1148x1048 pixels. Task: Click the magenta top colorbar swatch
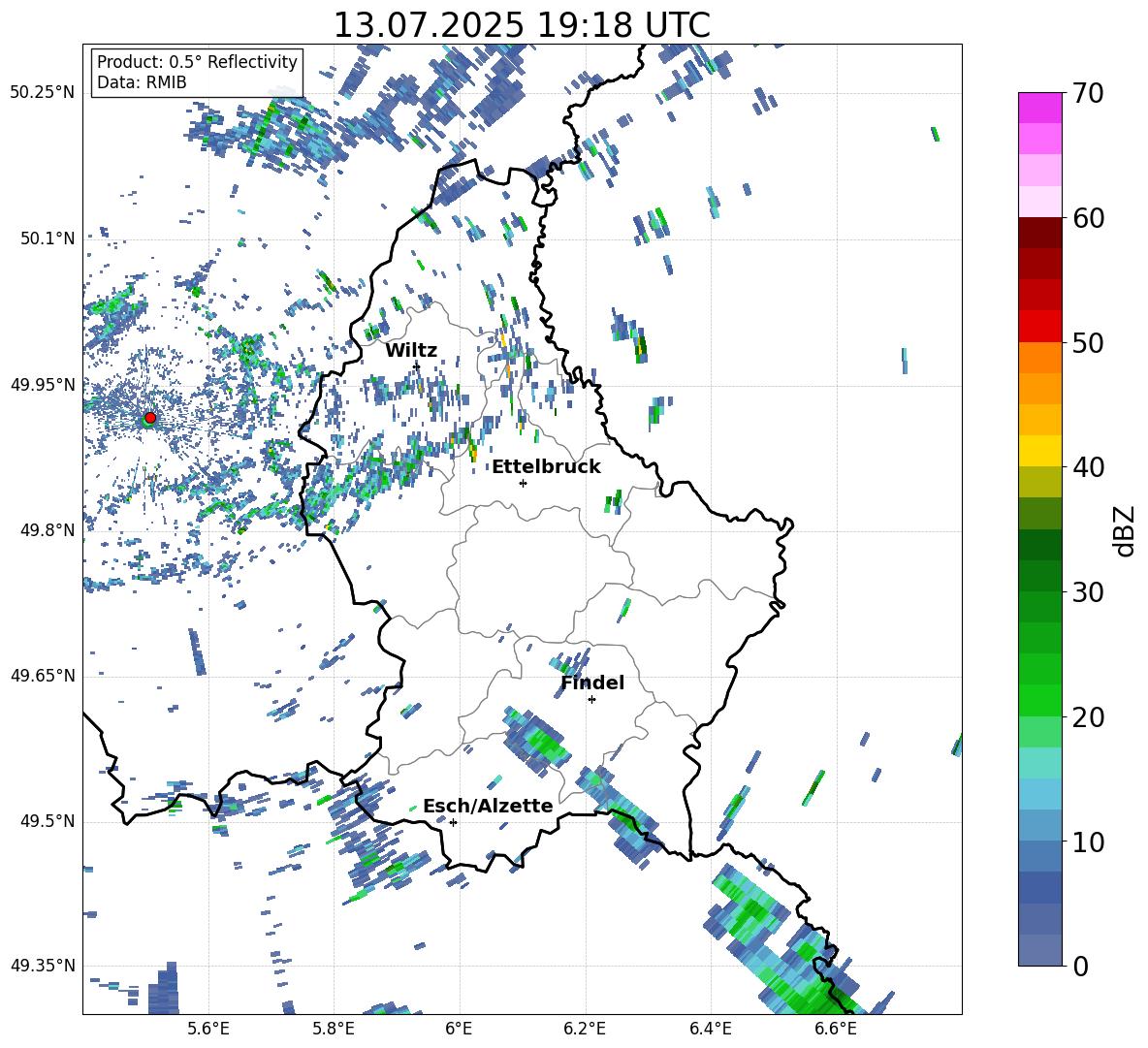point(1040,108)
